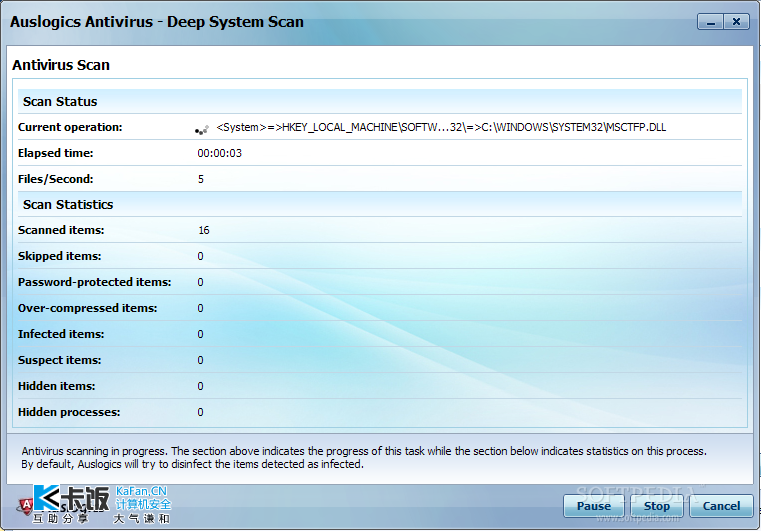The width and height of the screenshot is (761, 531).
Task: Click the Files/Second label
Action: pos(55,179)
